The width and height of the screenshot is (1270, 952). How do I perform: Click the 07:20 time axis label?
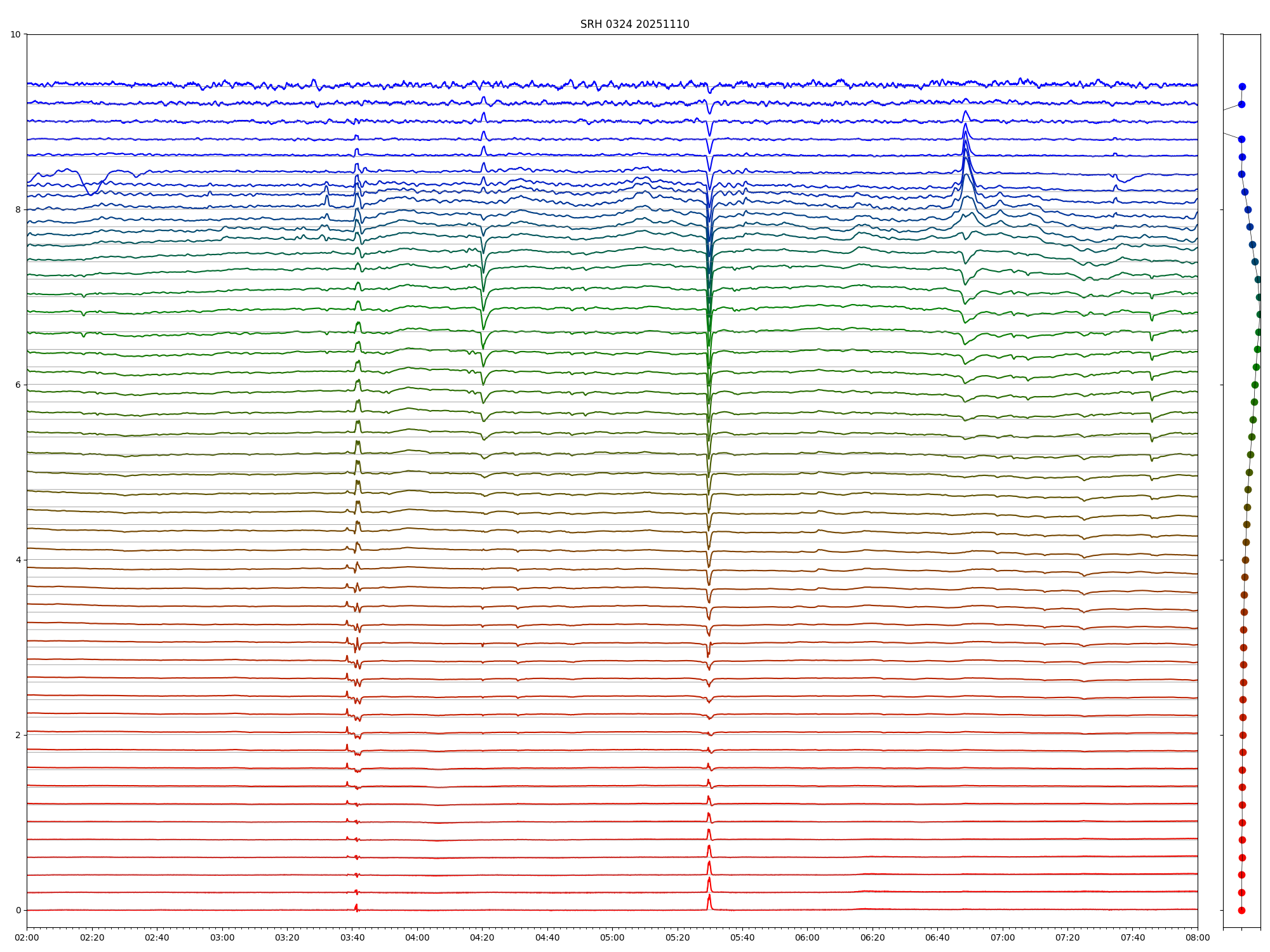pos(1067,937)
